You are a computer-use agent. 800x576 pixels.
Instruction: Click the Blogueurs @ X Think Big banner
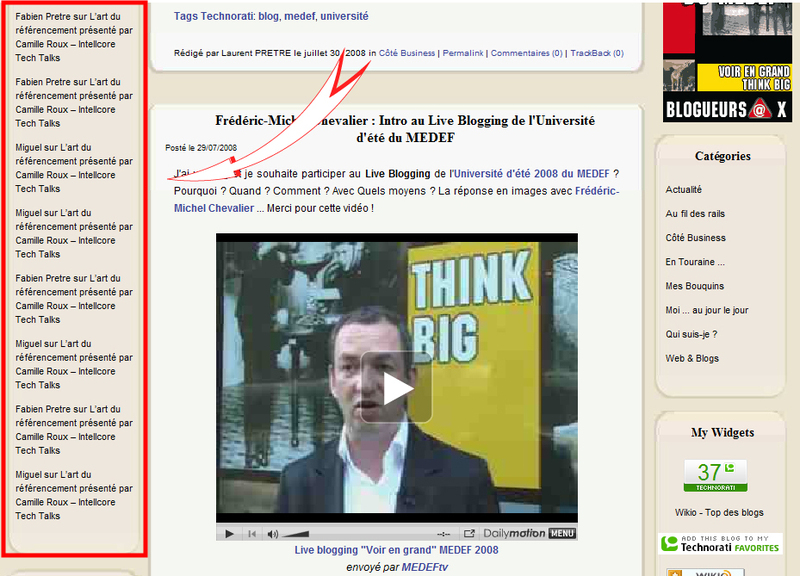727,62
